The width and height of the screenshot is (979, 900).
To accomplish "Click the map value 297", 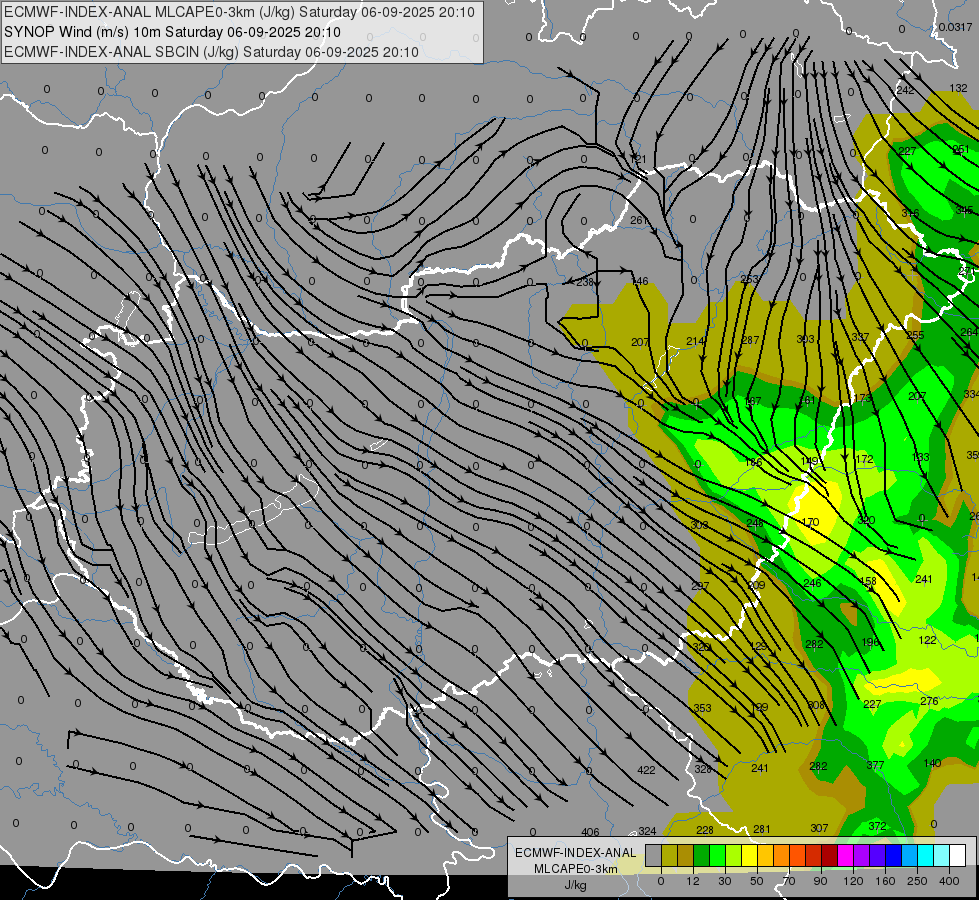I will pyautogui.click(x=701, y=586).
